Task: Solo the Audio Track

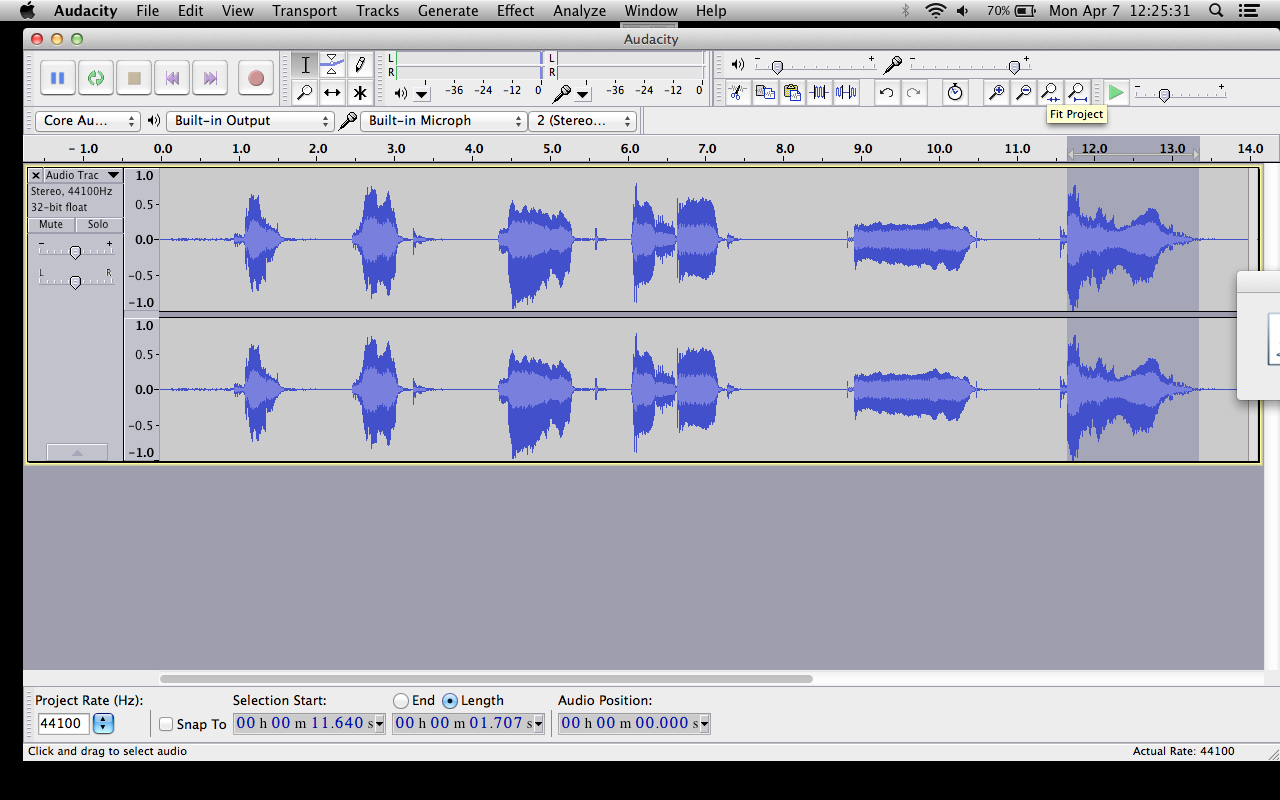Action: [x=98, y=225]
